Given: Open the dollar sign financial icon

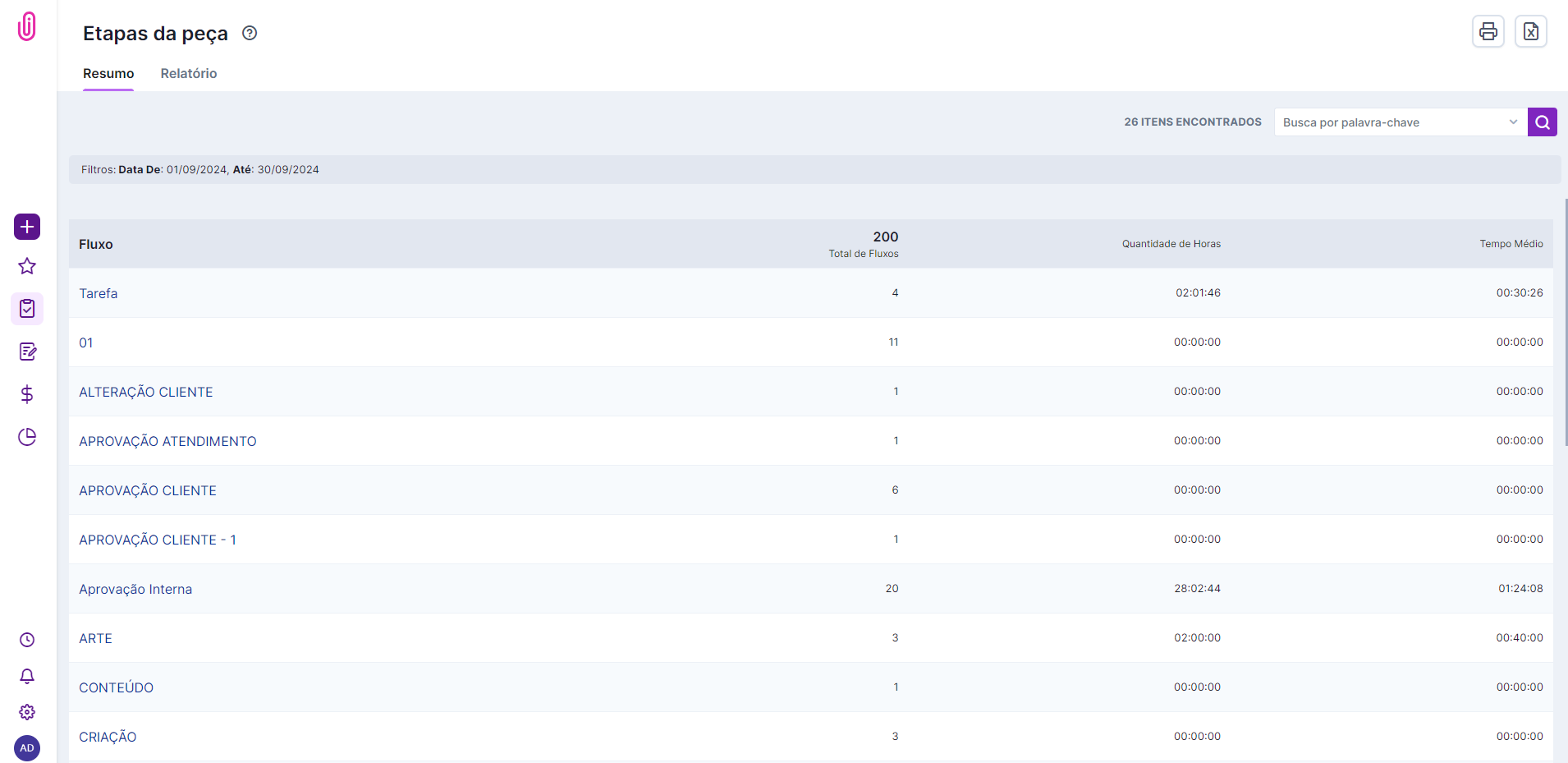Looking at the screenshot, I should point(27,394).
